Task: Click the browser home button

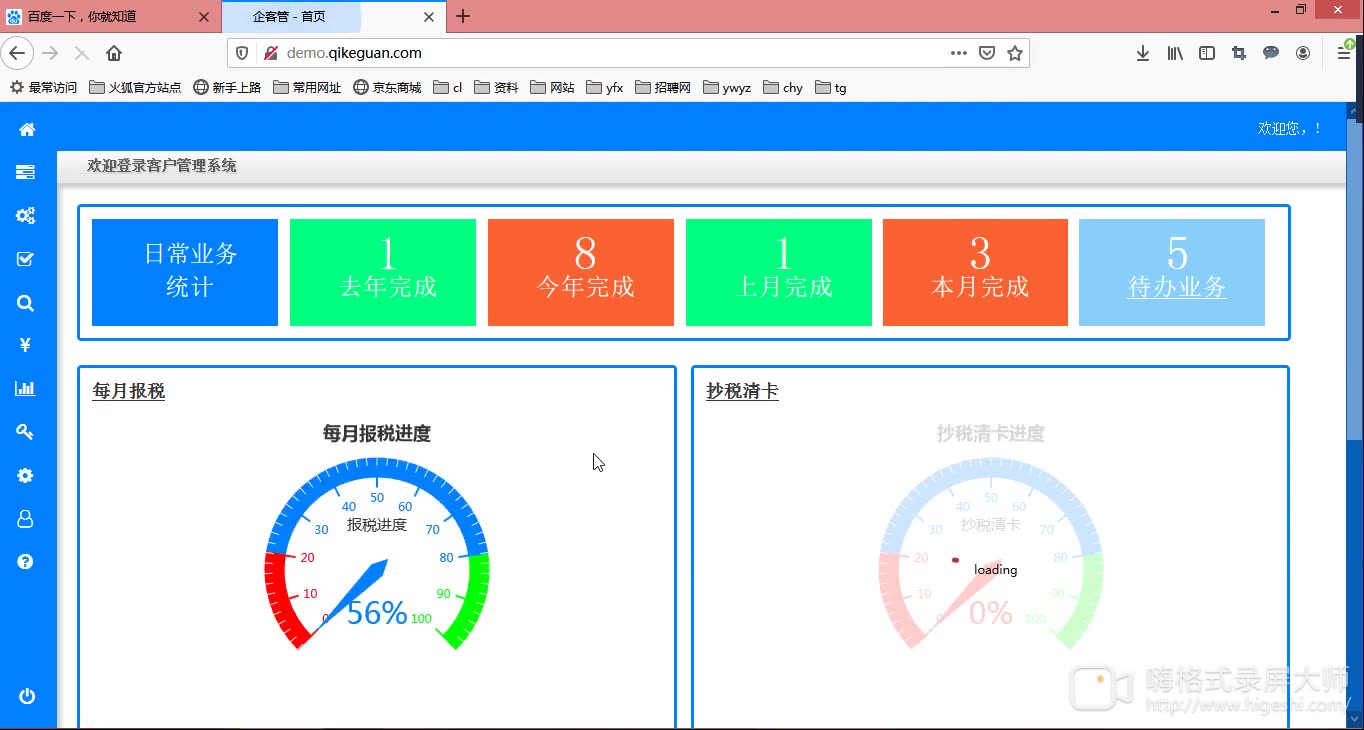Action: [x=114, y=53]
